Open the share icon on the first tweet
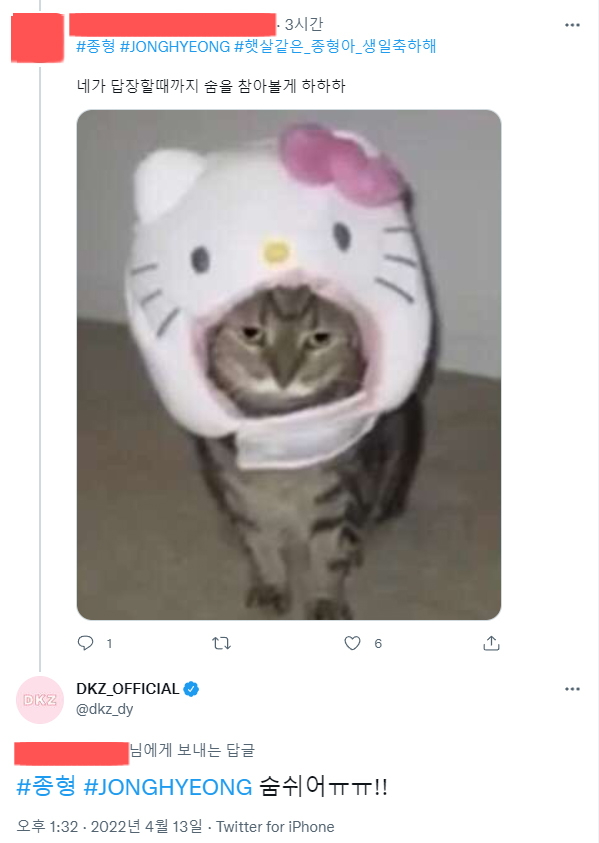The width and height of the screenshot is (599, 843). click(x=491, y=644)
